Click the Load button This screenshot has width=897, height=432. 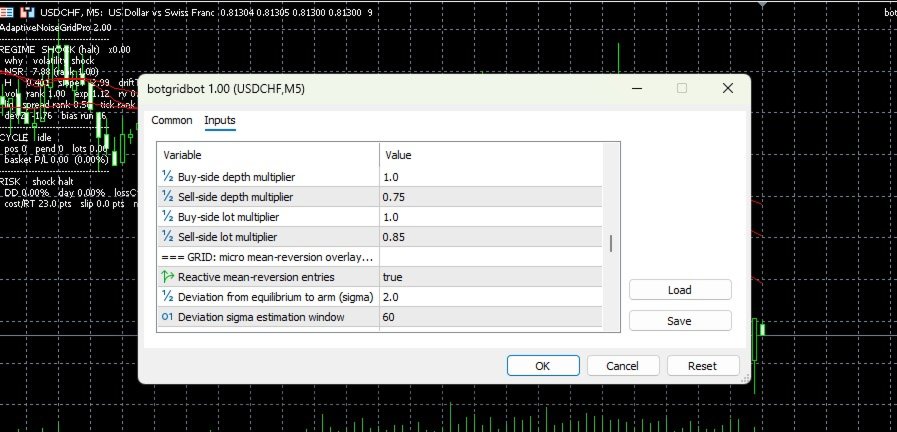point(680,290)
